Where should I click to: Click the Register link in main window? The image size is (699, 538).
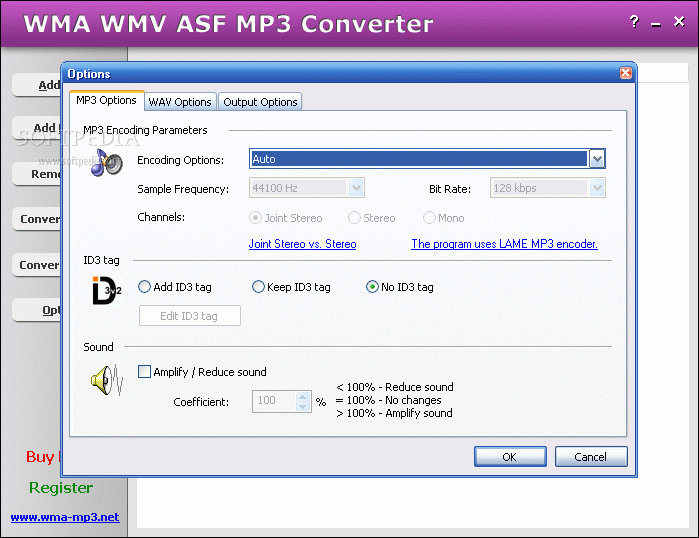tap(61, 488)
